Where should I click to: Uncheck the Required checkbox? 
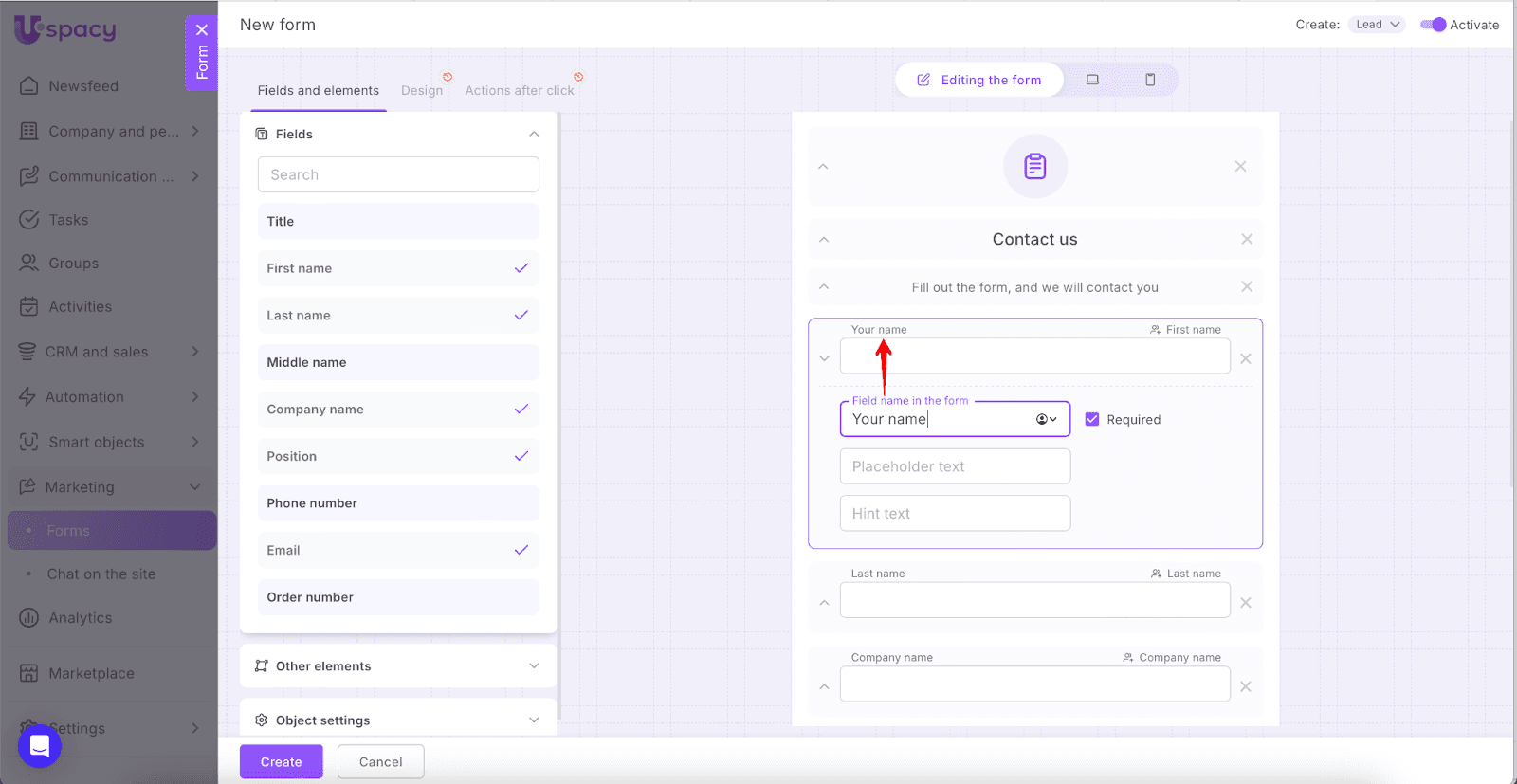(x=1092, y=419)
